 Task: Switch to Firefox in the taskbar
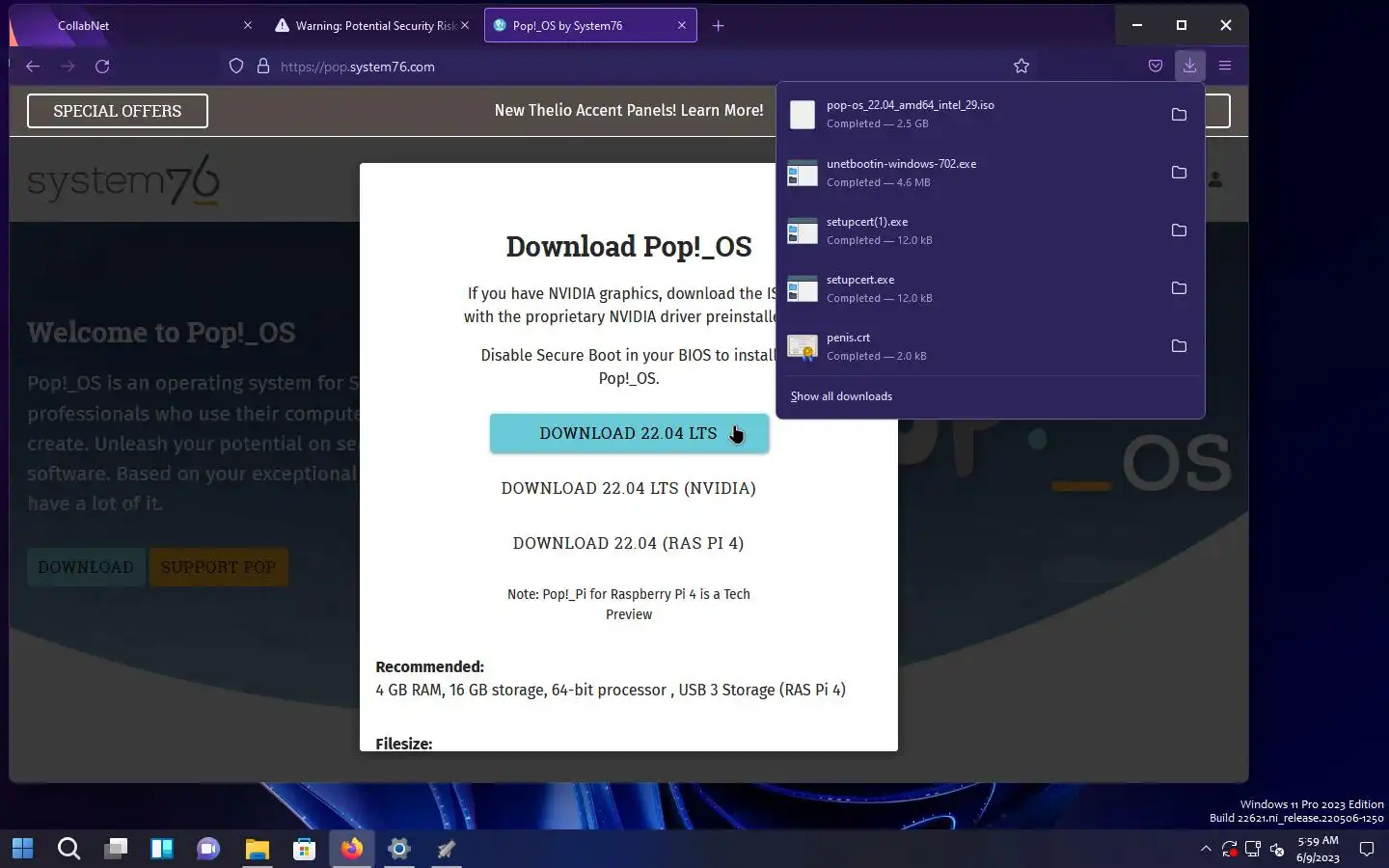[352, 849]
